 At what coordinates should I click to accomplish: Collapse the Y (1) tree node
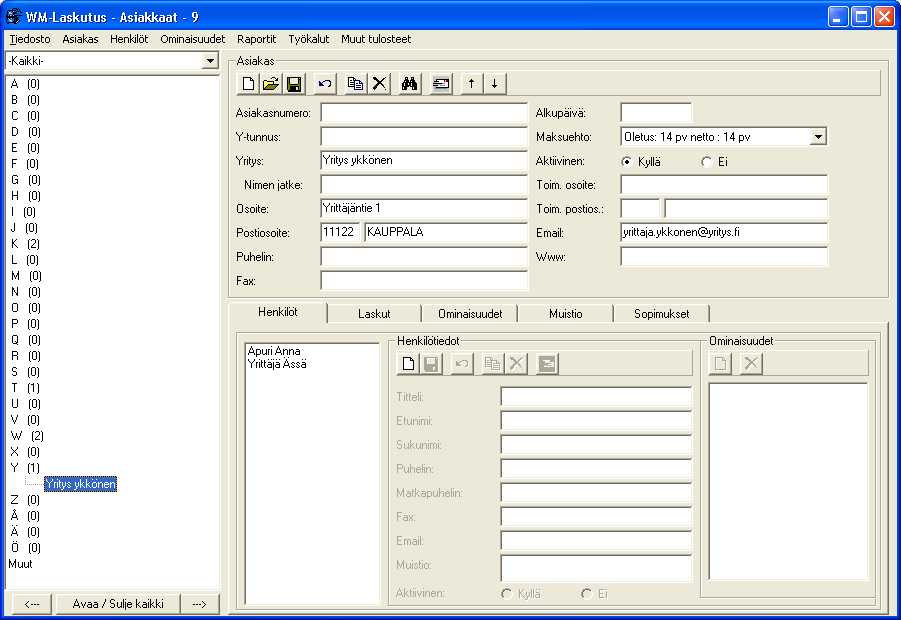click(x=25, y=468)
